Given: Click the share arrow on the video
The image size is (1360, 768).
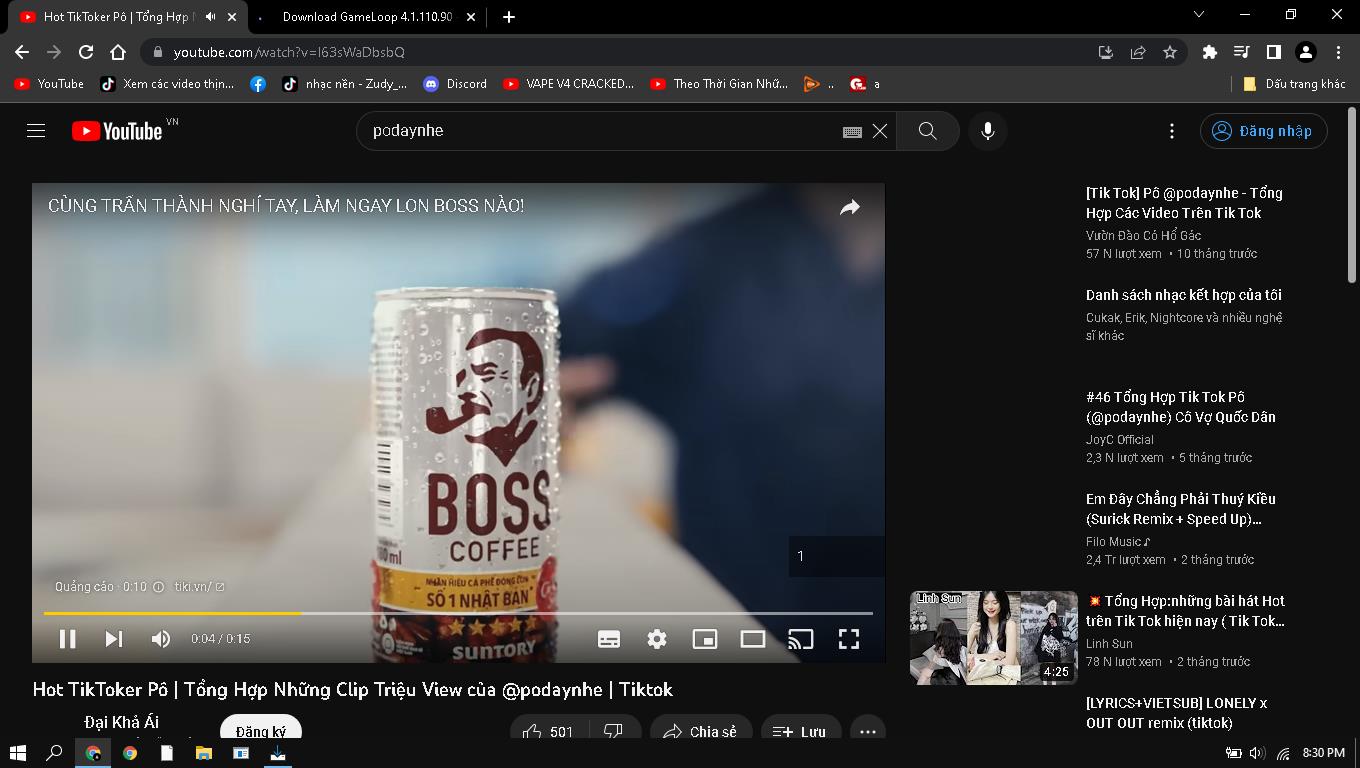Looking at the screenshot, I should [x=849, y=208].
